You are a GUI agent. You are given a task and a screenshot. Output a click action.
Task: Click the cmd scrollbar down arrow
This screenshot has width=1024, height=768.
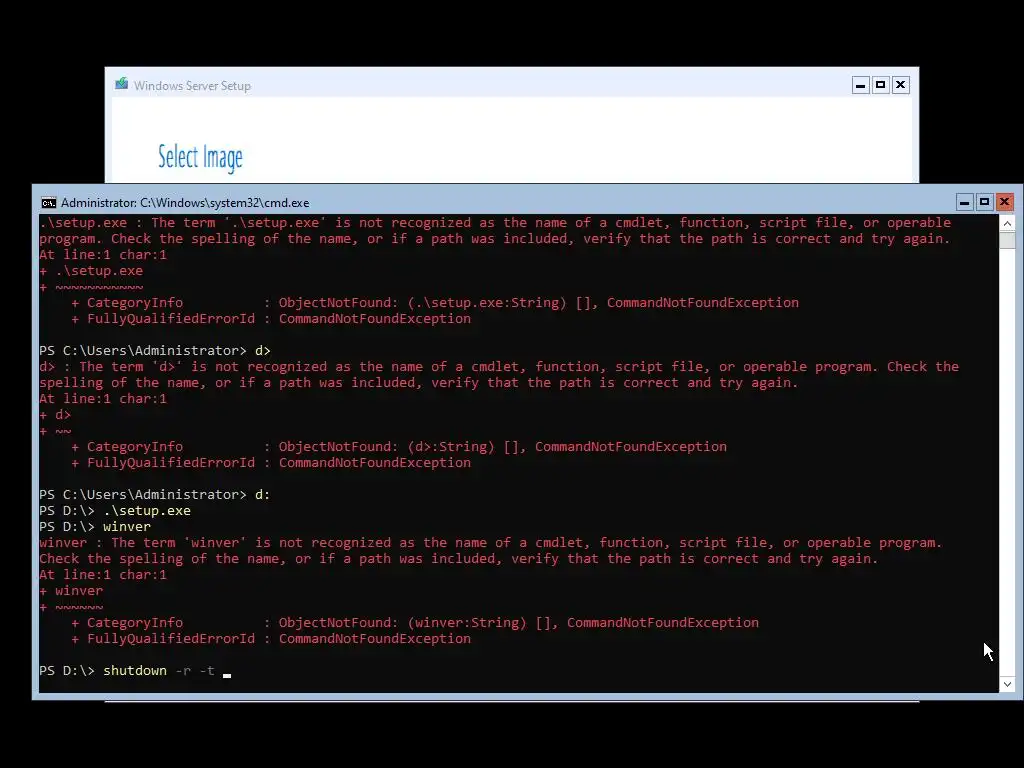coord(1007,684)
